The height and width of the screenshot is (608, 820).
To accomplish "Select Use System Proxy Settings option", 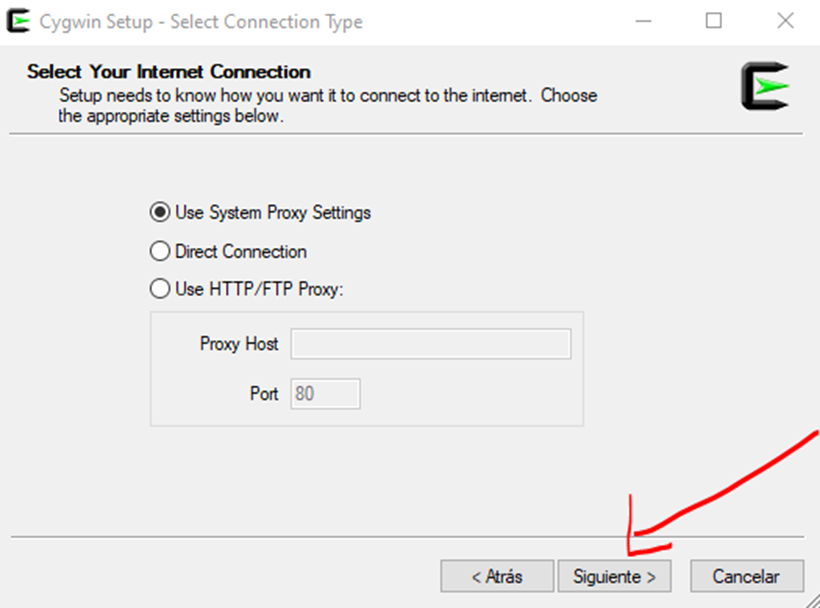I will click(160, 213).
